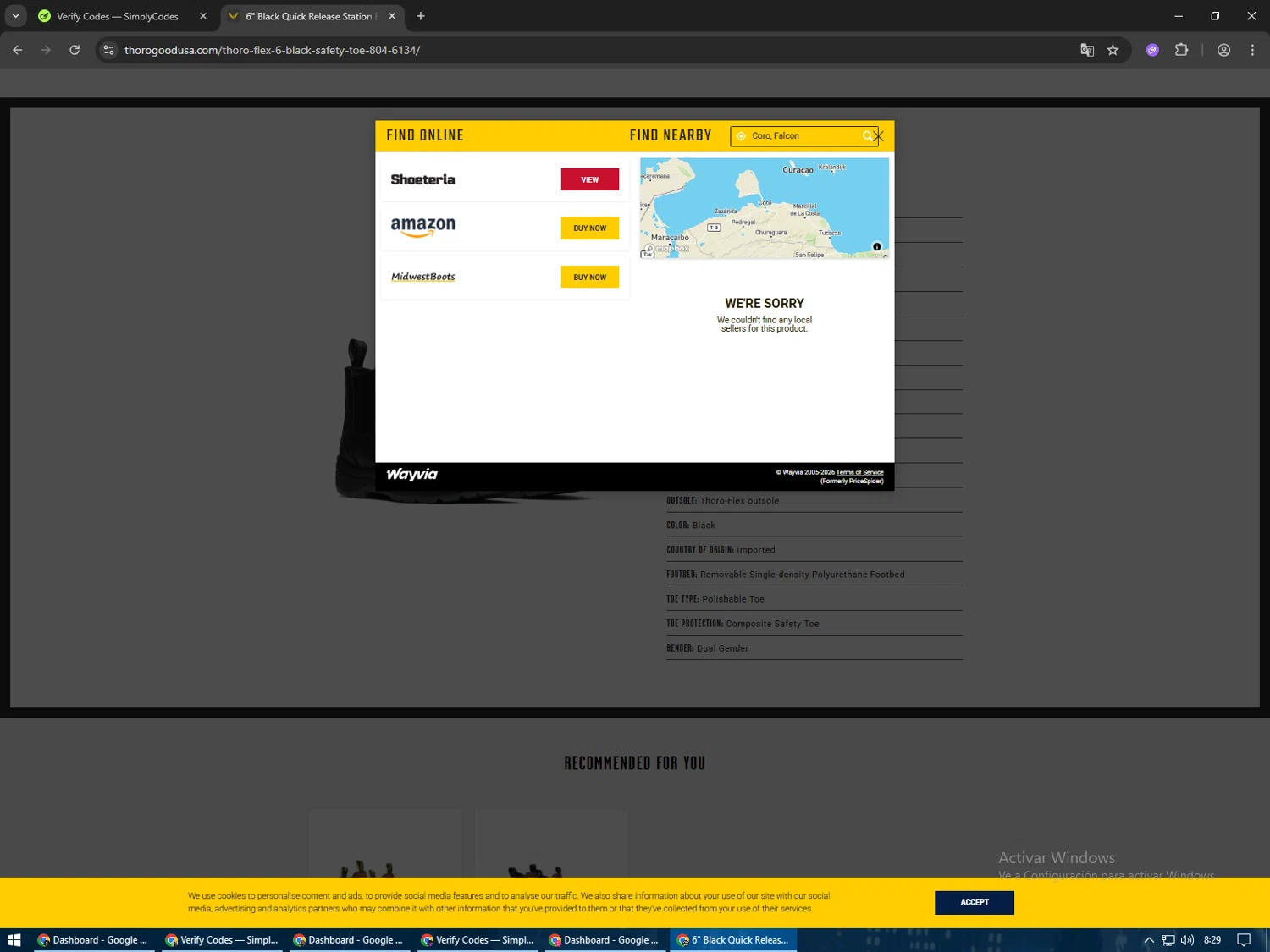Click the volume speaker icon
Image resolution: width=1270 pixels, height=952 pixels.
click(x=1187, y=940)
